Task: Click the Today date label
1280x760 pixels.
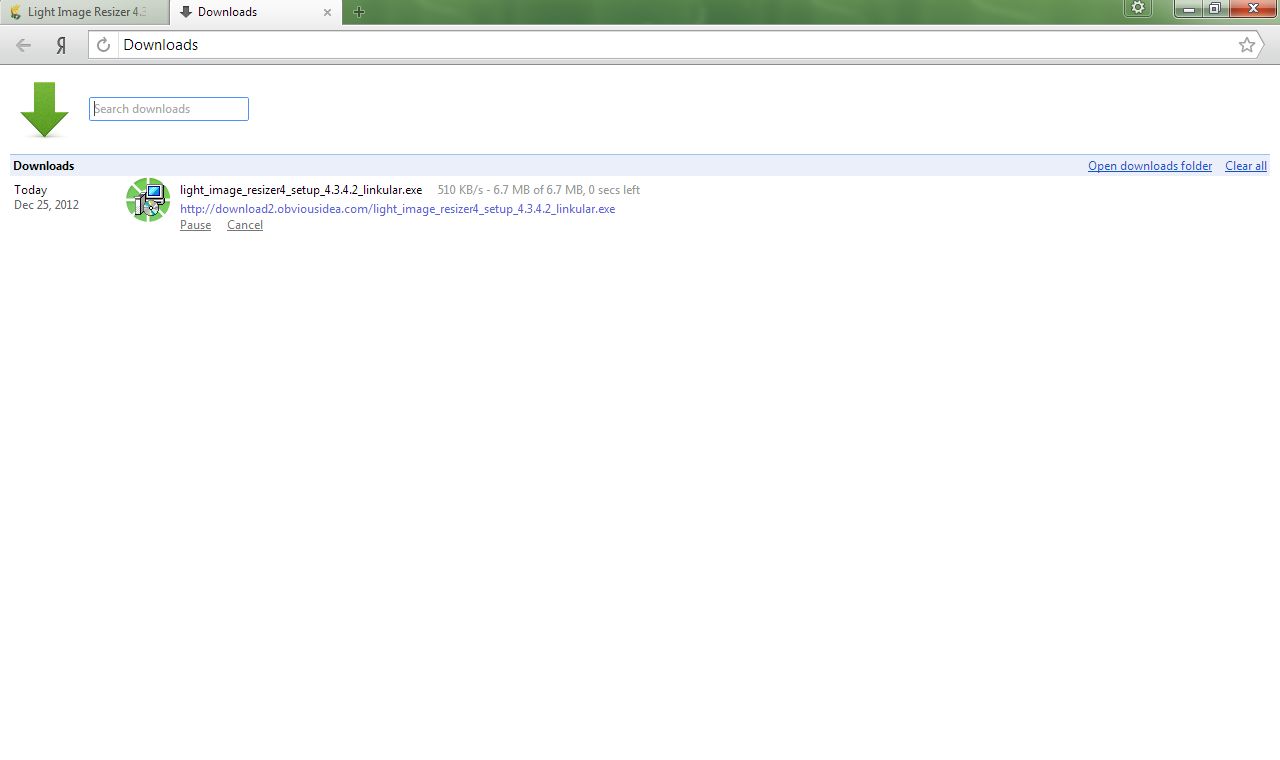Action: (30, 190)
